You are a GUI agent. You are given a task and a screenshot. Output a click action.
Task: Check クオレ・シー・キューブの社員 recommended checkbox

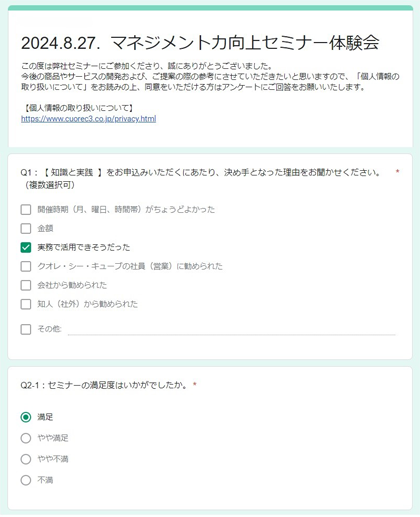(x=26, y=266)
